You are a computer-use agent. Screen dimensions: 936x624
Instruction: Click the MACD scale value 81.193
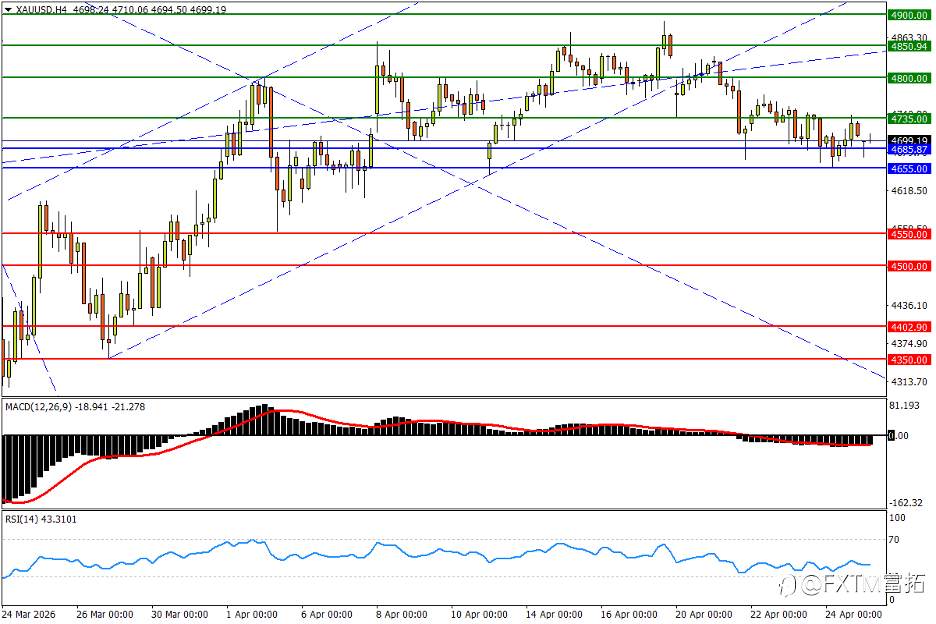tap(904, 405)
